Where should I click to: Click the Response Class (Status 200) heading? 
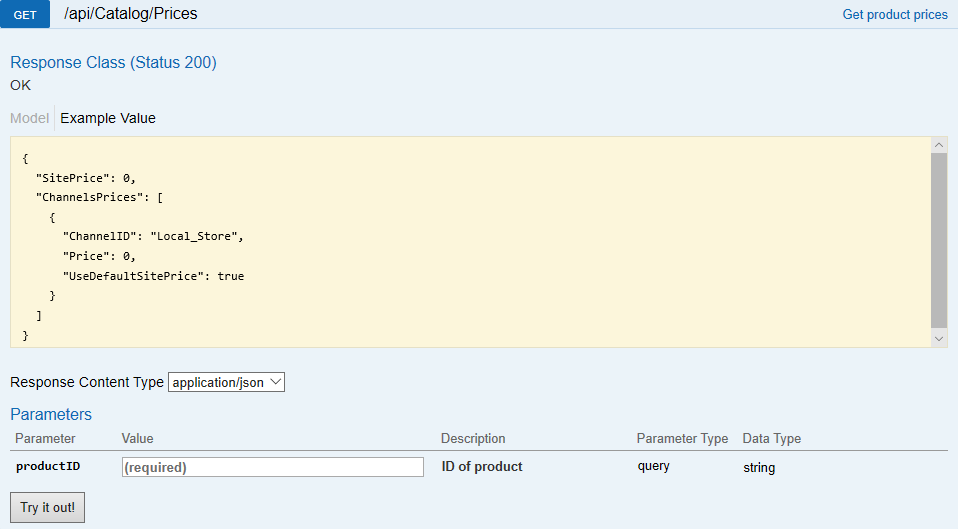pyautogui.click(x=113, y=62)
